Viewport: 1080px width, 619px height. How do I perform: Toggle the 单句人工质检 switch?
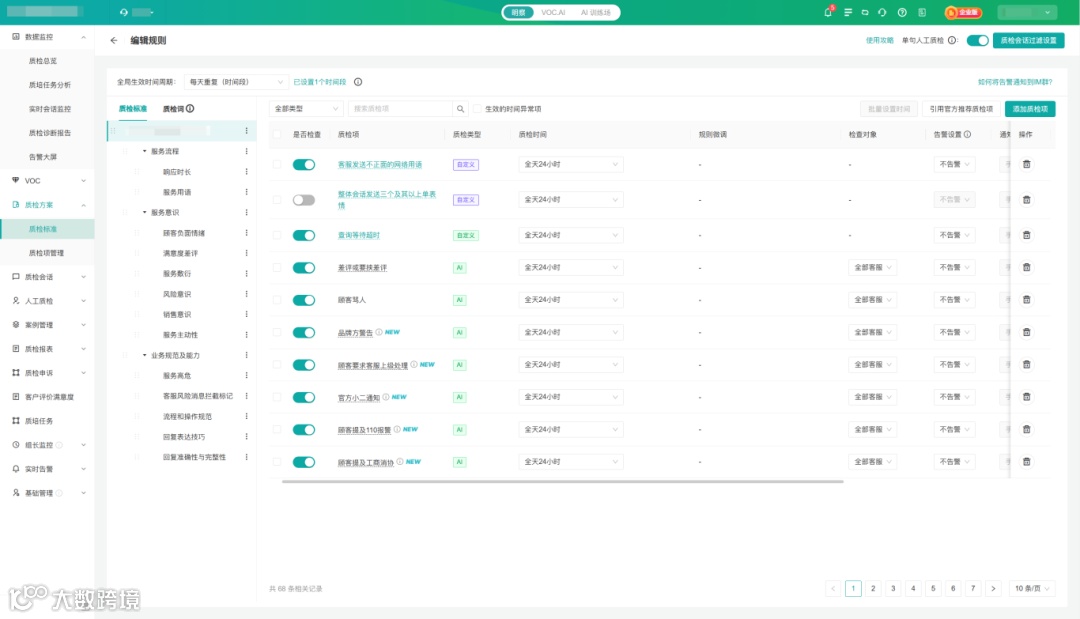click(977, 41)
